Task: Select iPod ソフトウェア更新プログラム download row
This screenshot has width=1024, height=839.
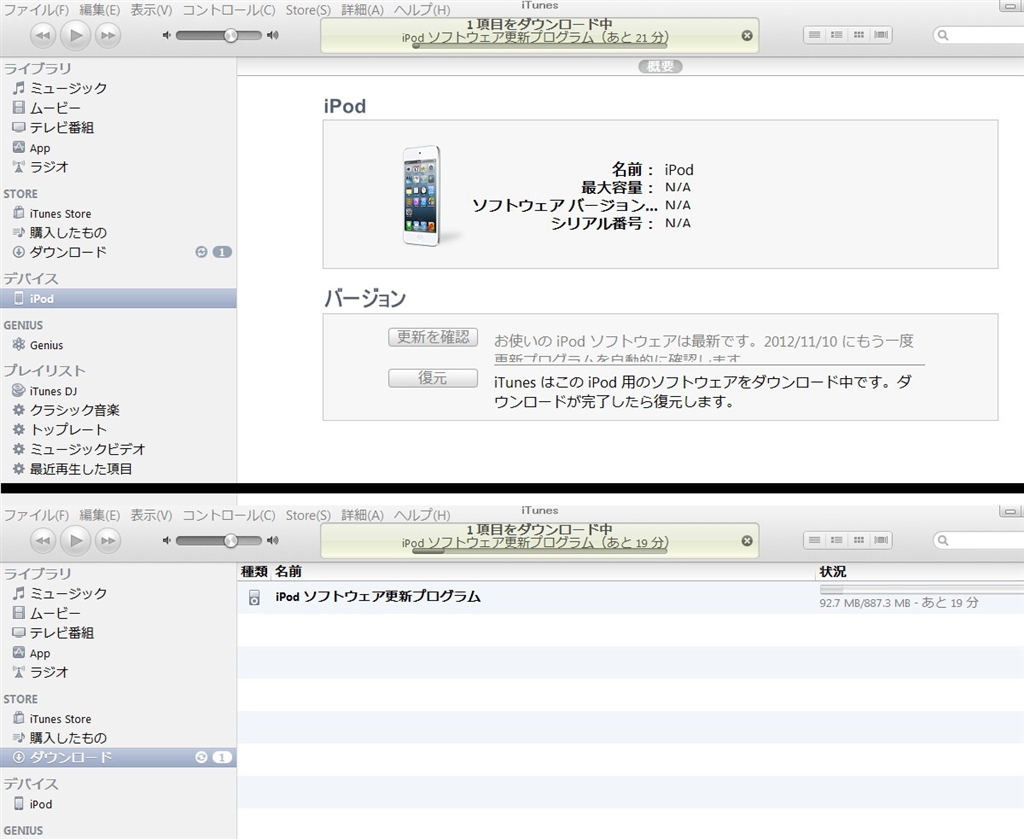Action: (x=630, y=597)
